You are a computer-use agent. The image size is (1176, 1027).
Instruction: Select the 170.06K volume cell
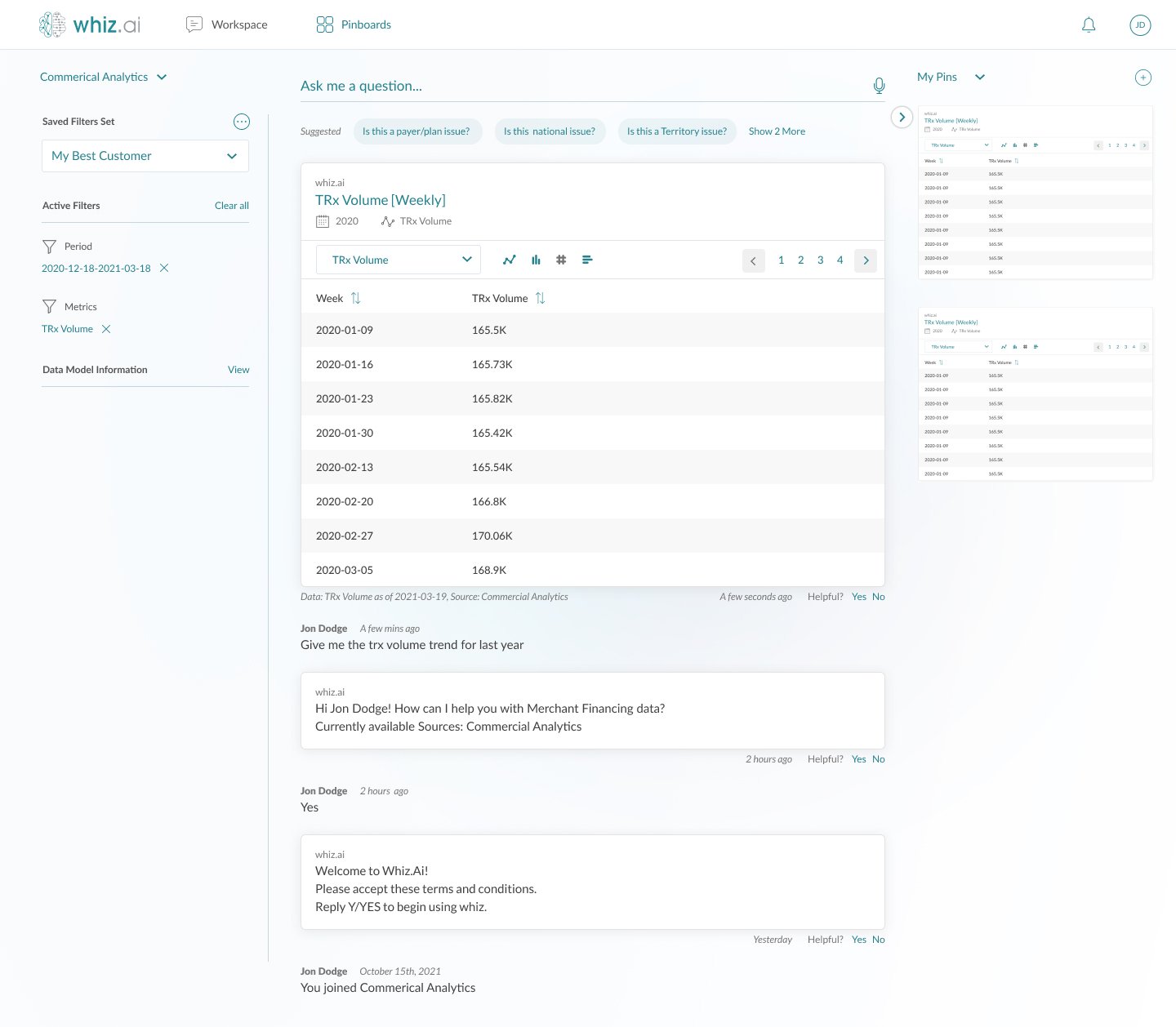[492, 536]
